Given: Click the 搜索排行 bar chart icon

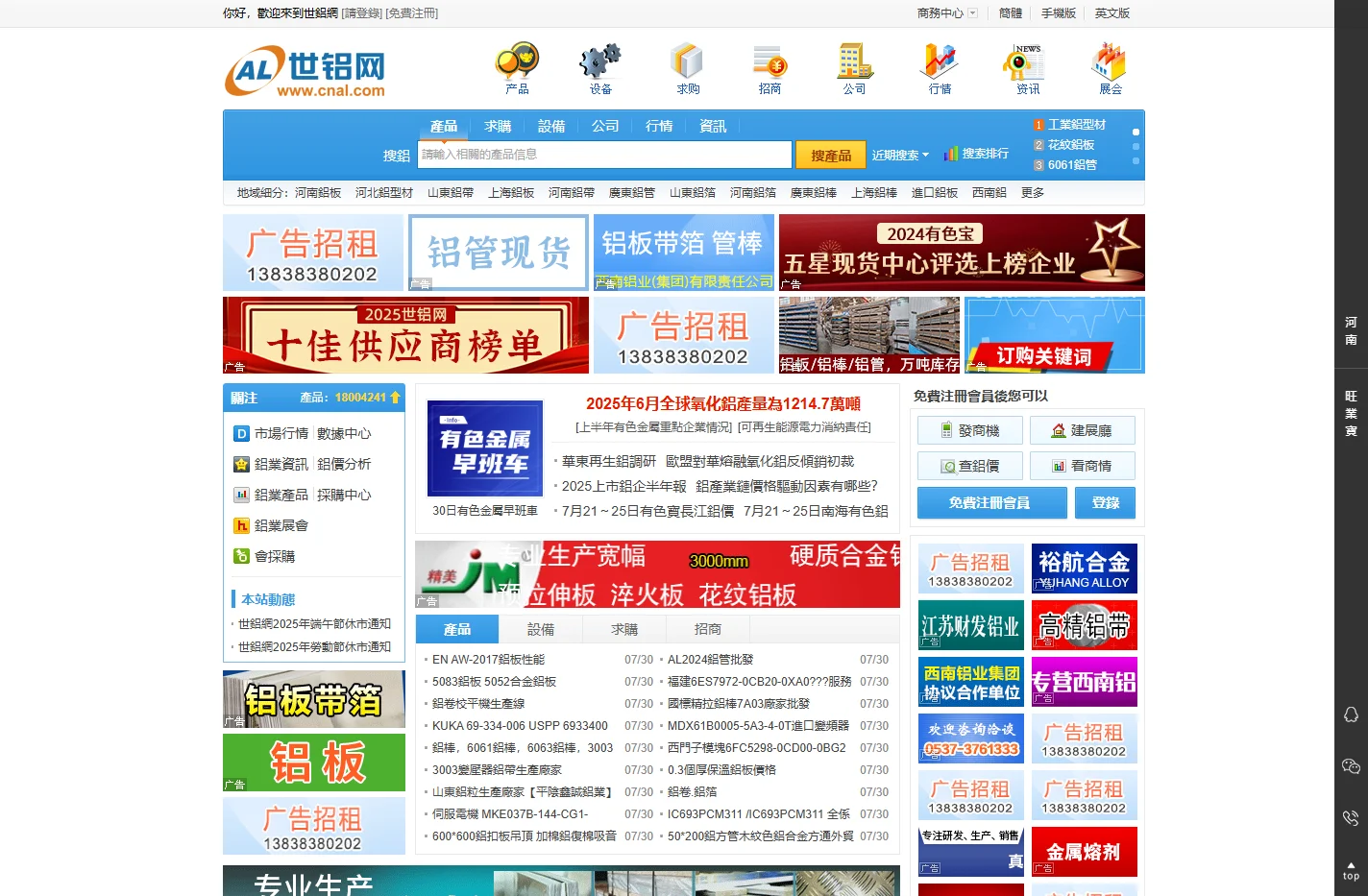Looking at the screenshot, I should pyautogui.click(x=950, y=154).
